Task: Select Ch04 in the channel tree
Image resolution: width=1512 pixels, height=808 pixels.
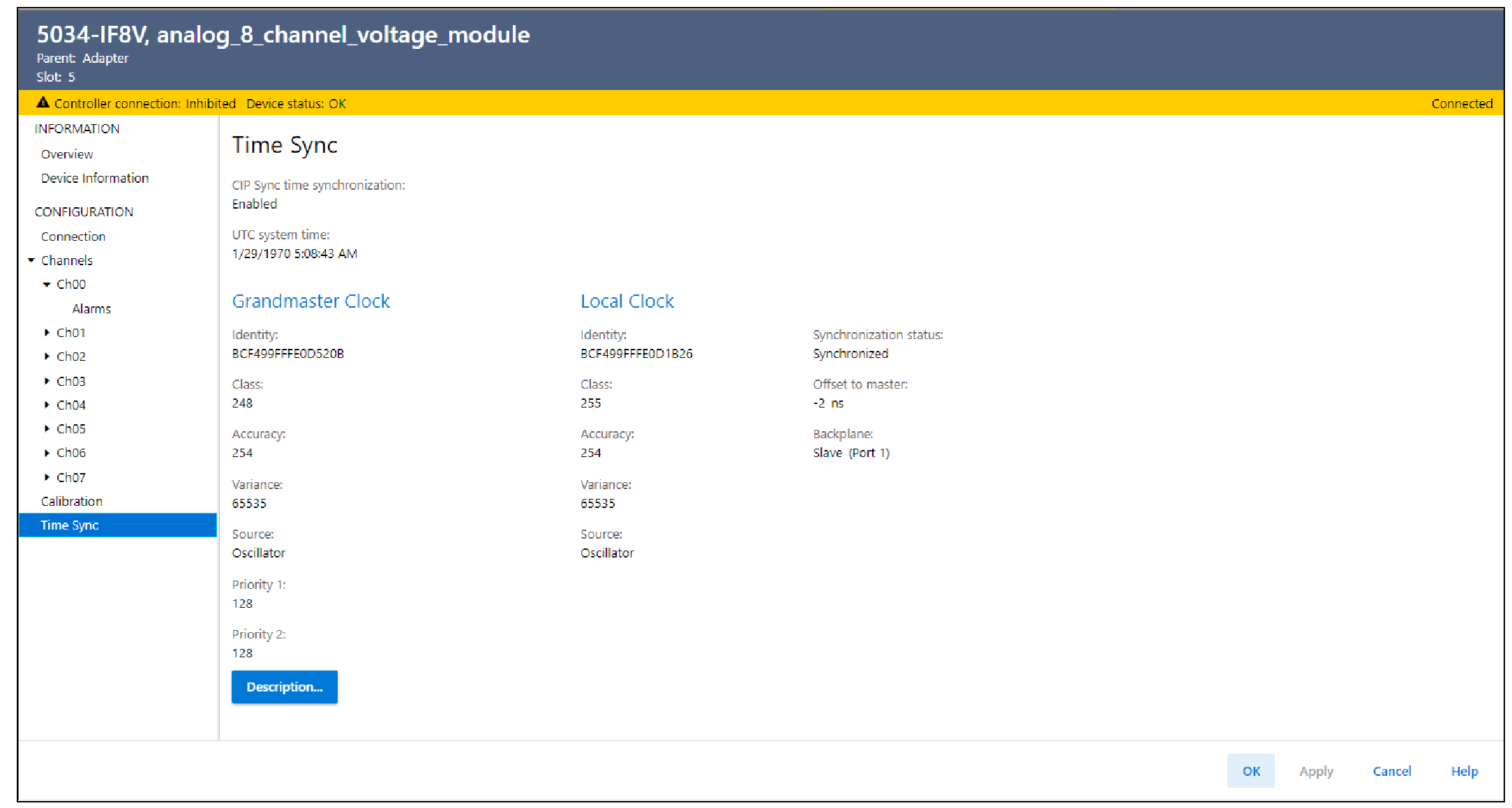Action: click(x=71, y=405)
